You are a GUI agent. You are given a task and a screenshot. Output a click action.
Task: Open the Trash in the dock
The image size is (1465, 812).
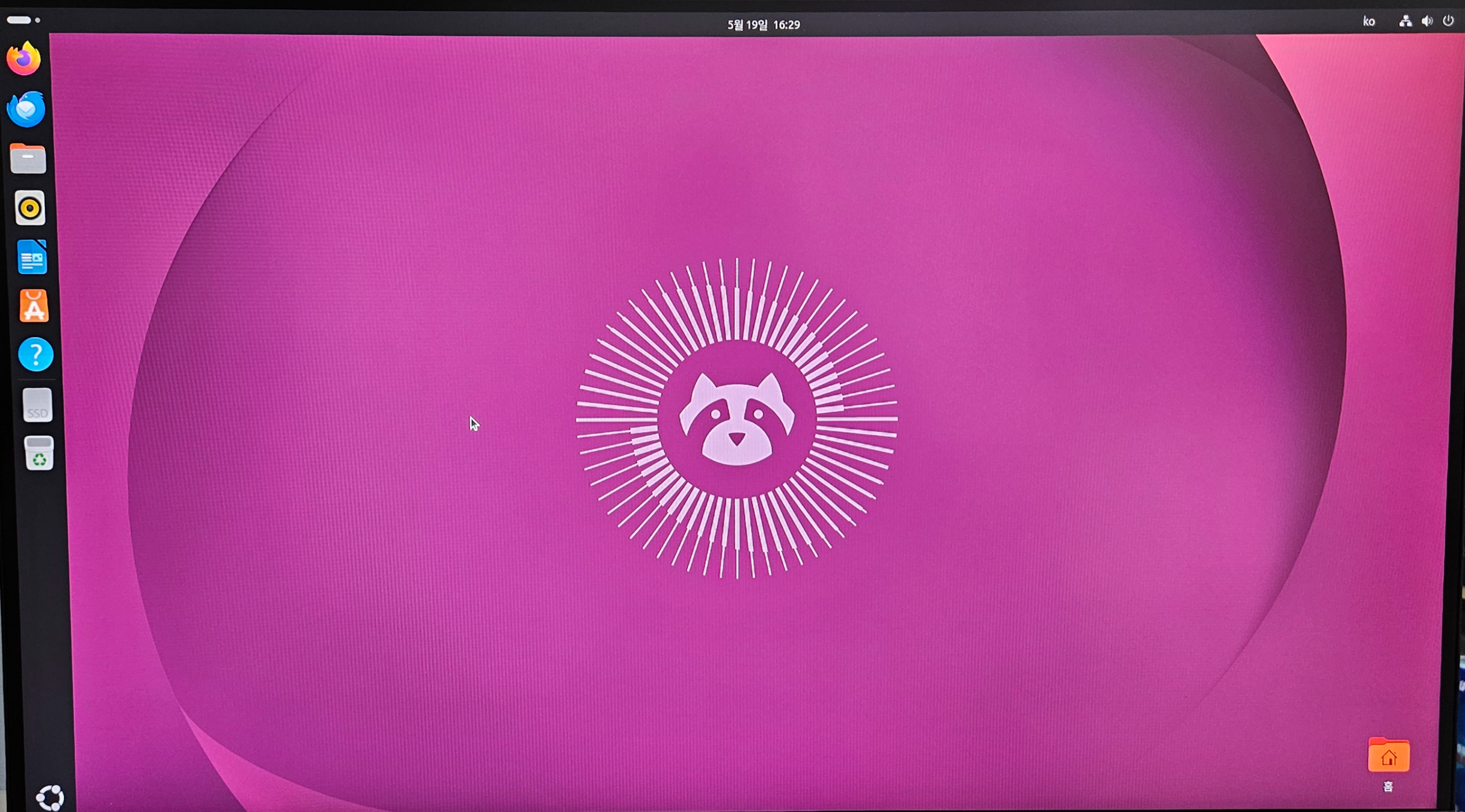click(39, 453)
